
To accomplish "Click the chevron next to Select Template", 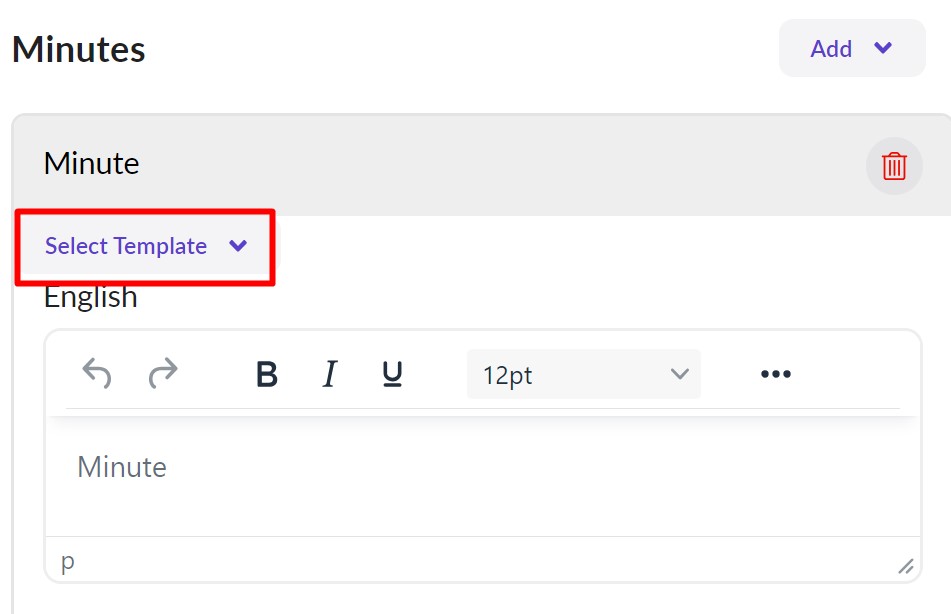I will click(238, 246).
